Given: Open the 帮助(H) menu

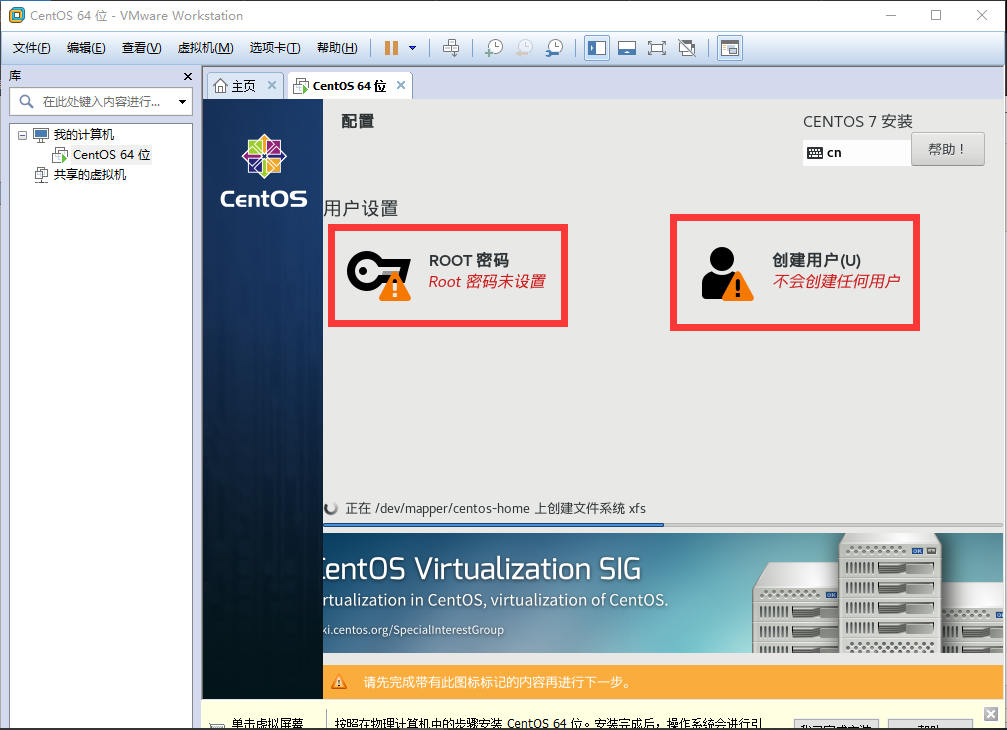Looking at the screenshot, I should coord(337,48).
